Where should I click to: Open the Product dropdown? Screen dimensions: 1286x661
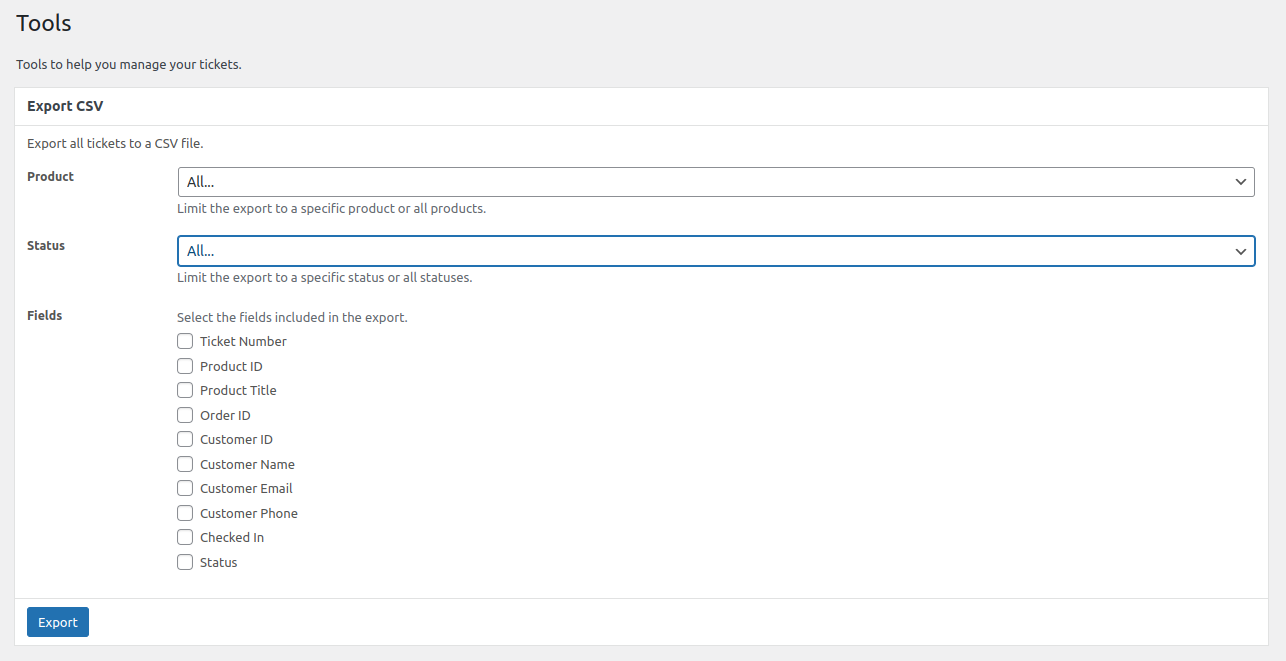coord(716,182)
